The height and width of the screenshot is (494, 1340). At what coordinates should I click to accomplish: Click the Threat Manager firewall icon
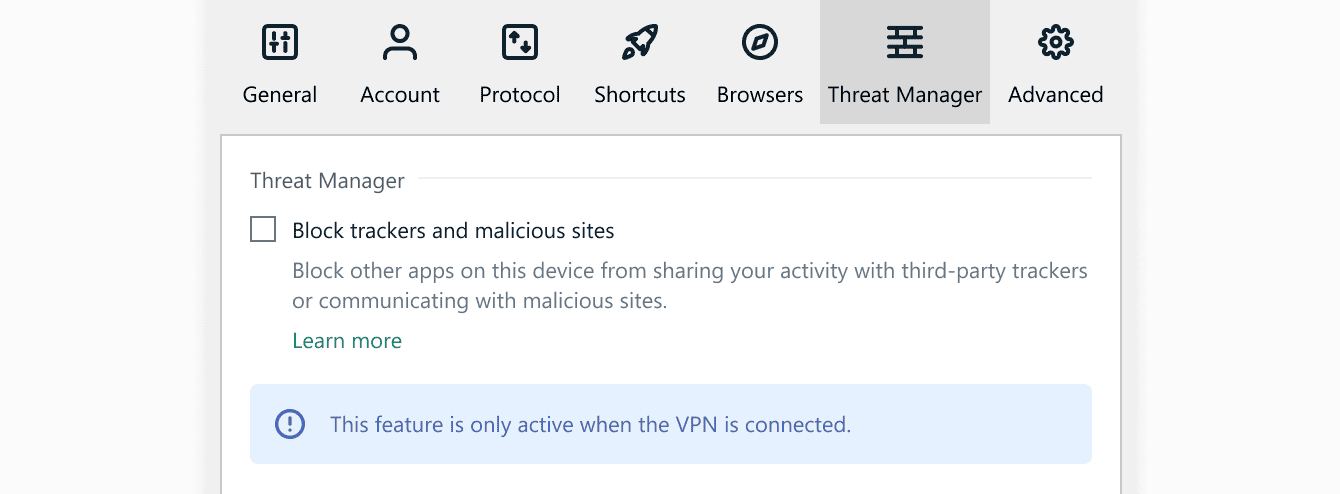click(x=905, y=42)
